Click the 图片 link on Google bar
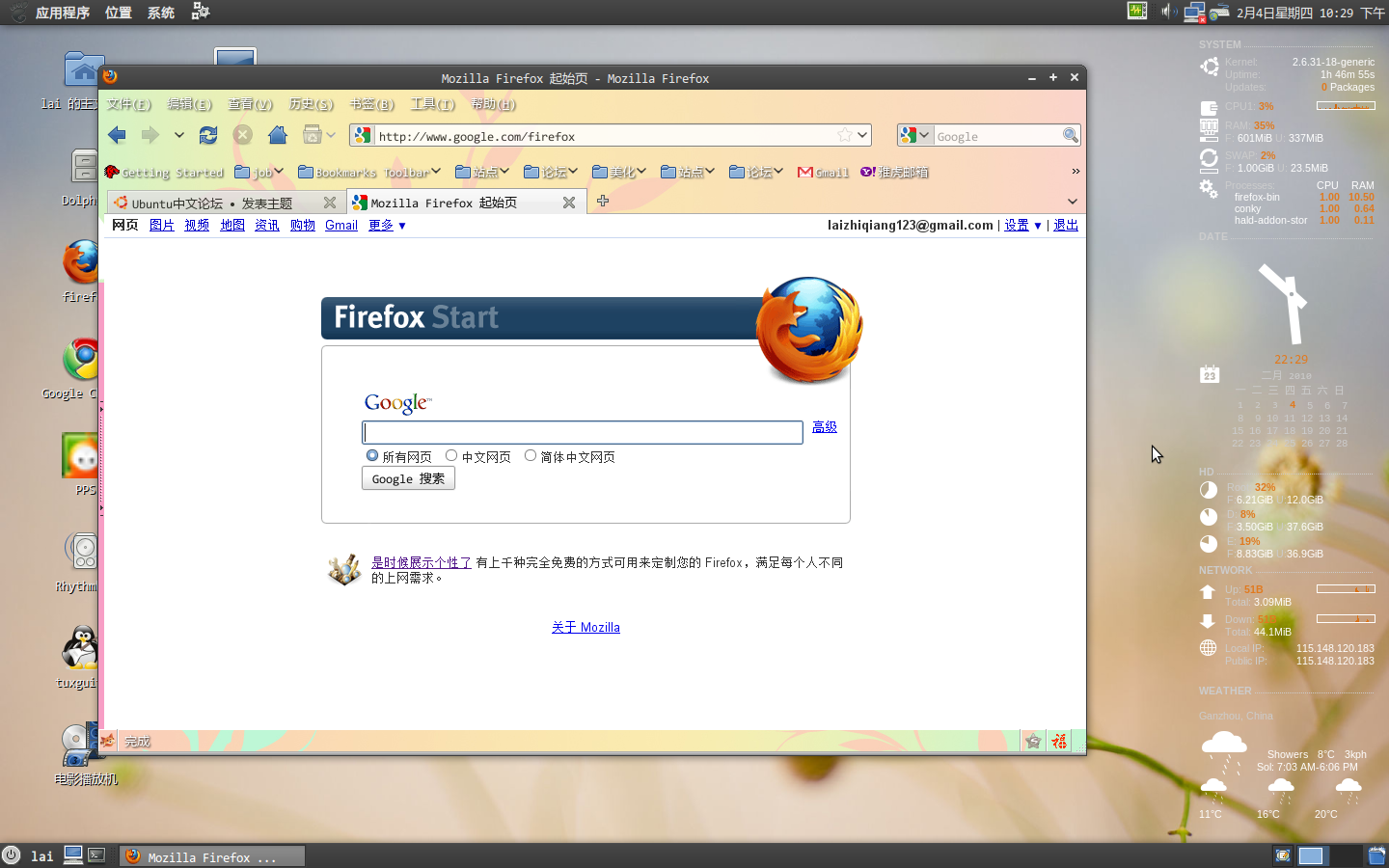 (x=162, y=225)
